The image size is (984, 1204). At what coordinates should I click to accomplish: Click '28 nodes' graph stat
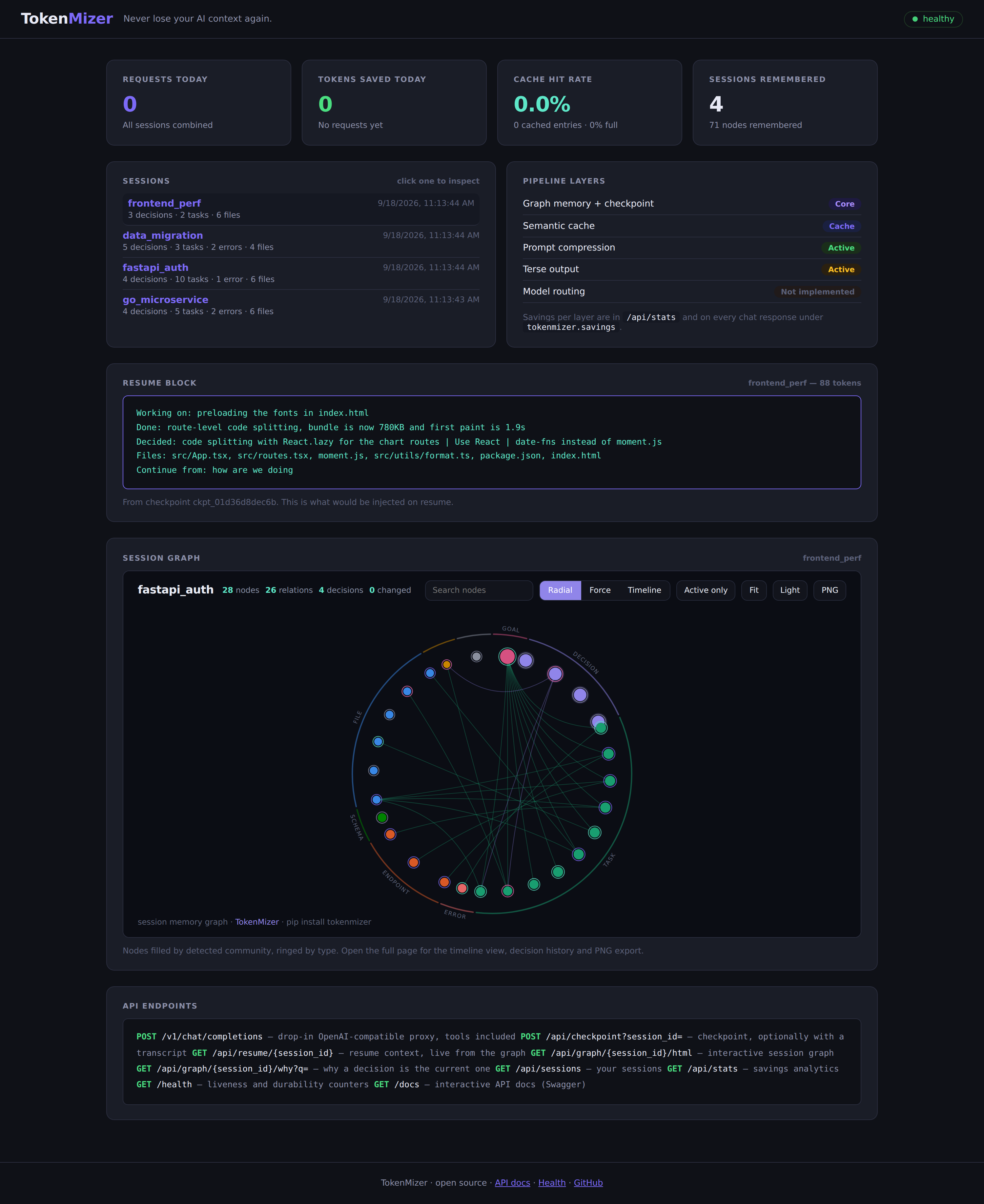(x=241, y=590)
